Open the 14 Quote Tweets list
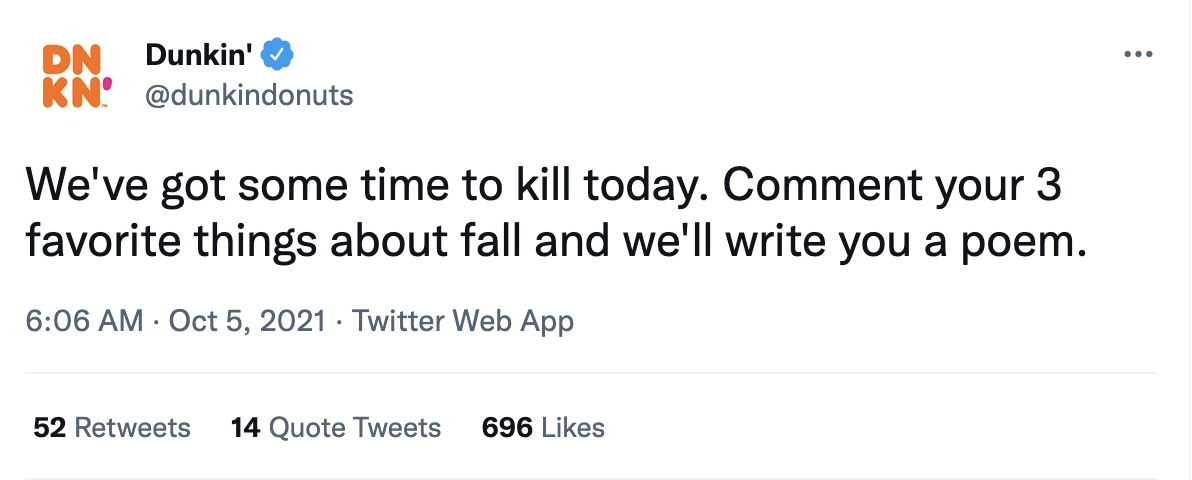 pos(335,428)
